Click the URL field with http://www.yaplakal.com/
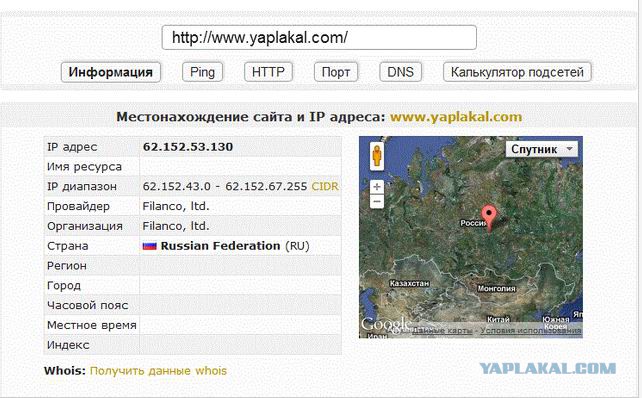Image resolution: width=642 pixels, height=398 pixels. click(319, 38)
